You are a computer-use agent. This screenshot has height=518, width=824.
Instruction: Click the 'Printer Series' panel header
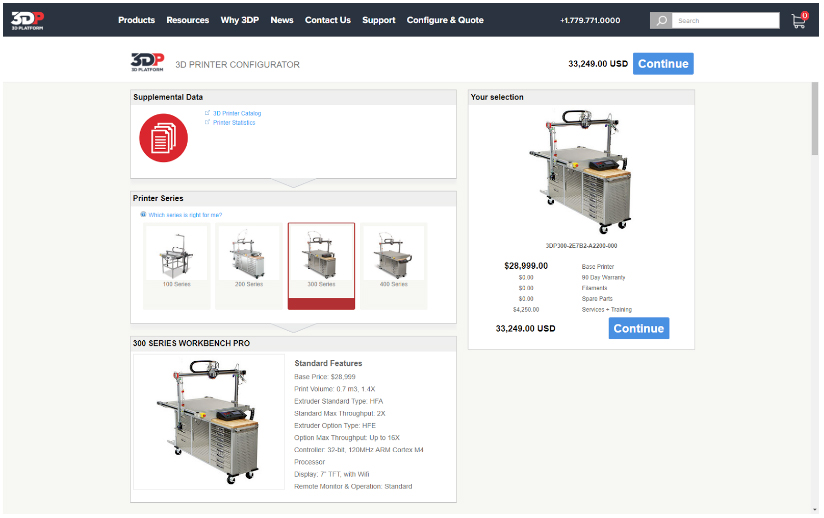coord(293,199)
